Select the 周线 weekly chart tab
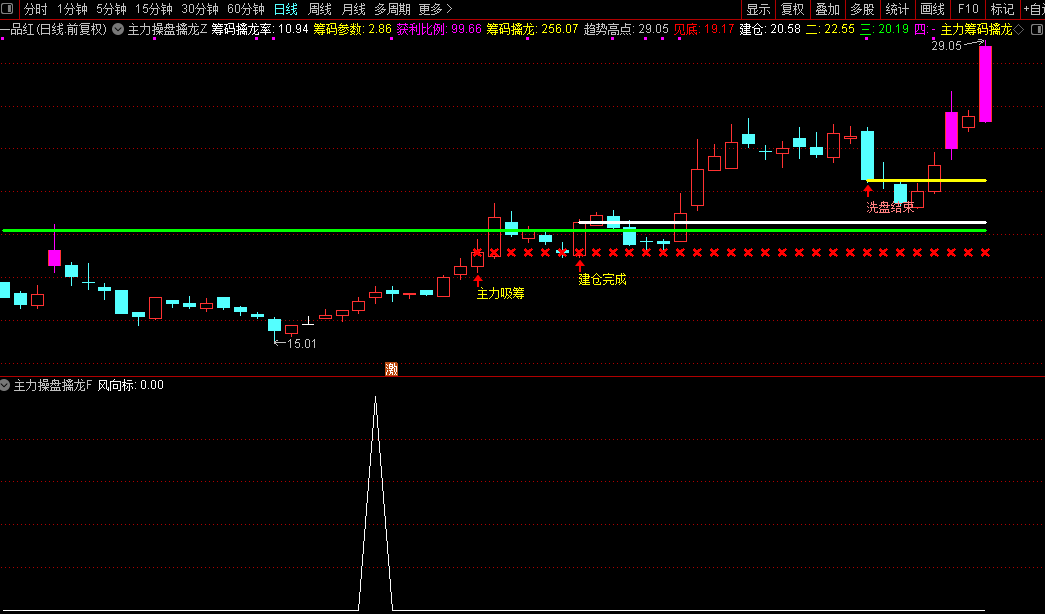Image resolution: width=1045 pixels, height=614 pixels. tap(320, 9)
